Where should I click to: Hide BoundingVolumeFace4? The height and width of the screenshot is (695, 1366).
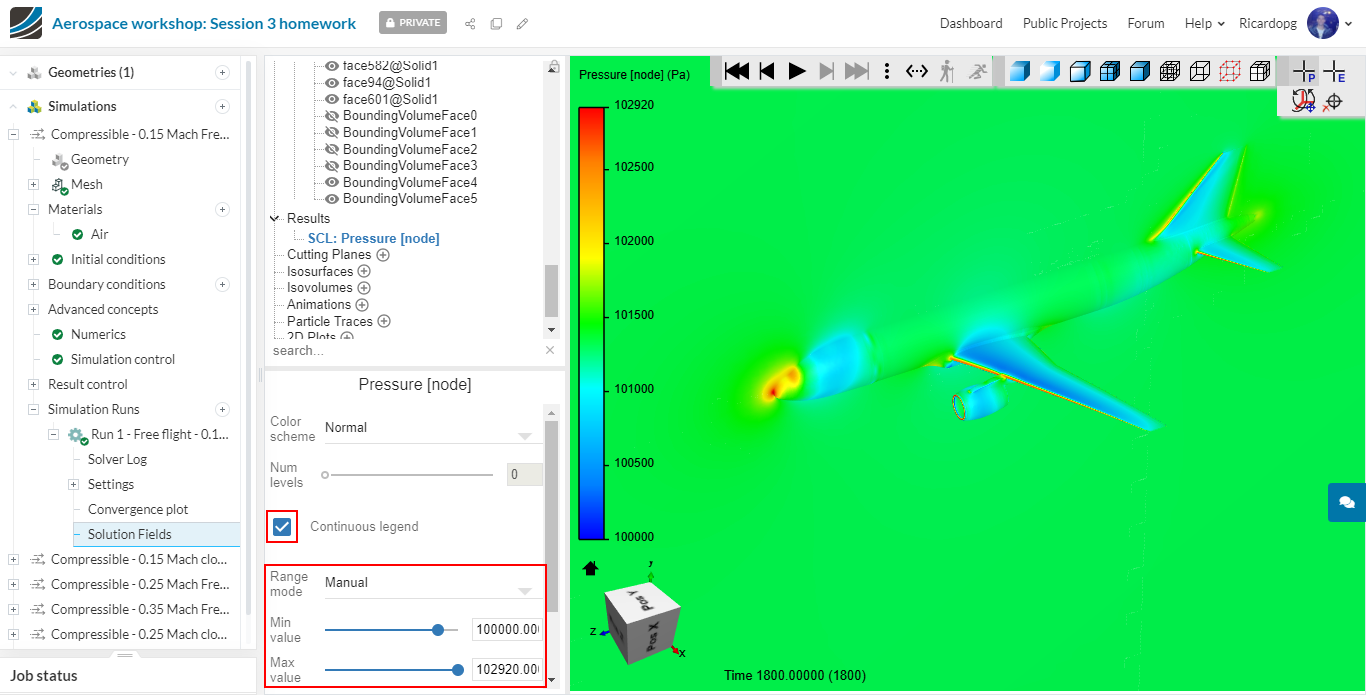click(x=333, y=182)
